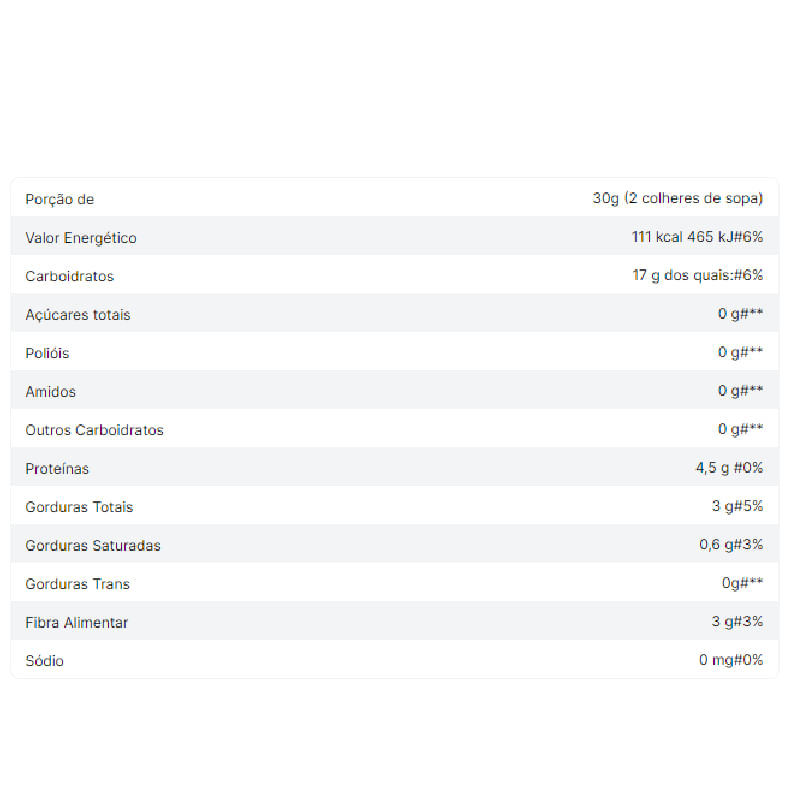Select the '17 g dos quais:#6%' value
The width and height of the screenshot is (800, 800).
[x=697, y=275]
